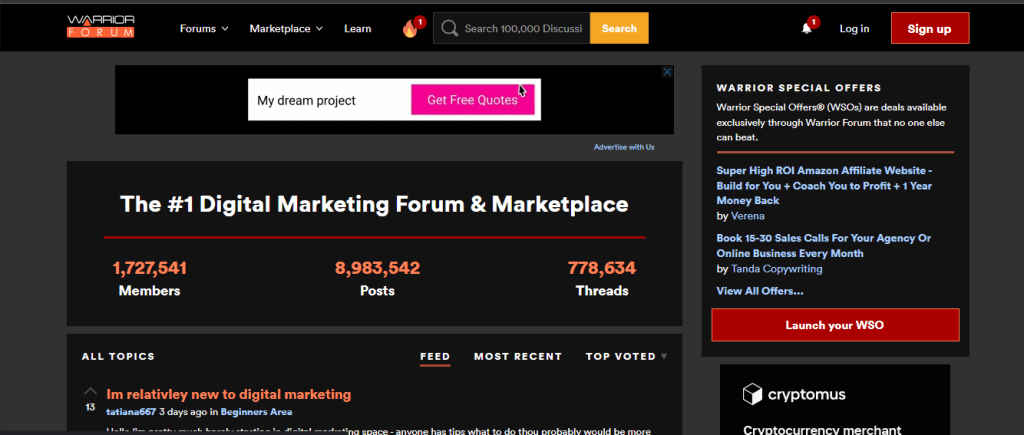Click the Warrior Forum logo
Screen dimensions: 1024x435
pyautogui.click(x=101, y=27)
